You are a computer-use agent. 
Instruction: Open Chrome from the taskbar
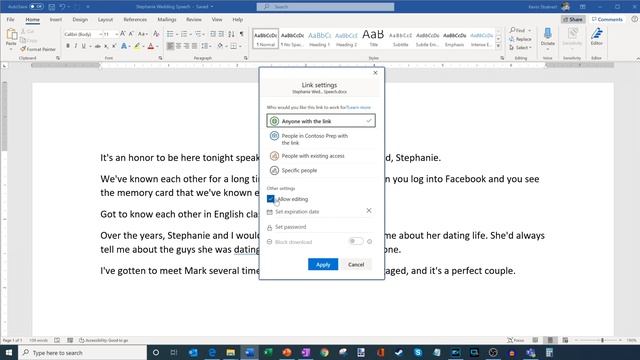[x=324, y=352]
